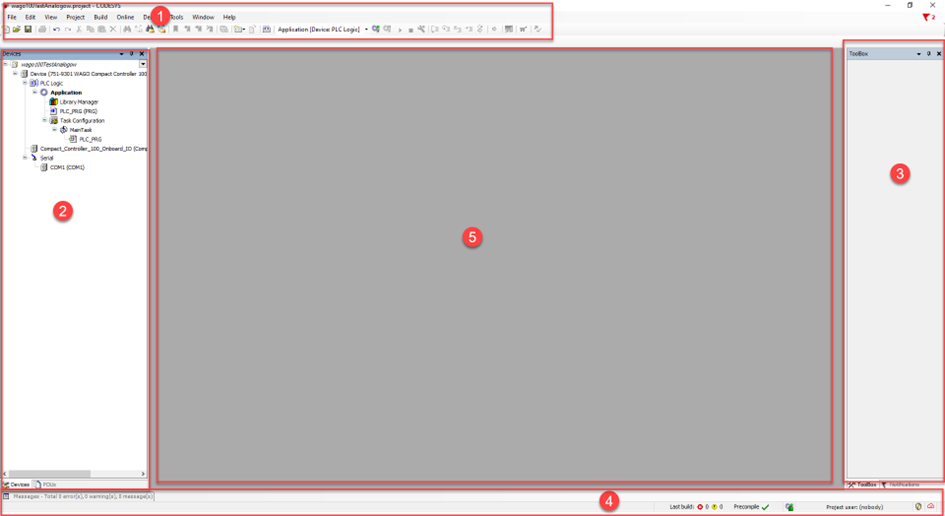Collapse the Device 751-9301 node
The height and width of the screenshot is (516, 945).
point(15,74)
